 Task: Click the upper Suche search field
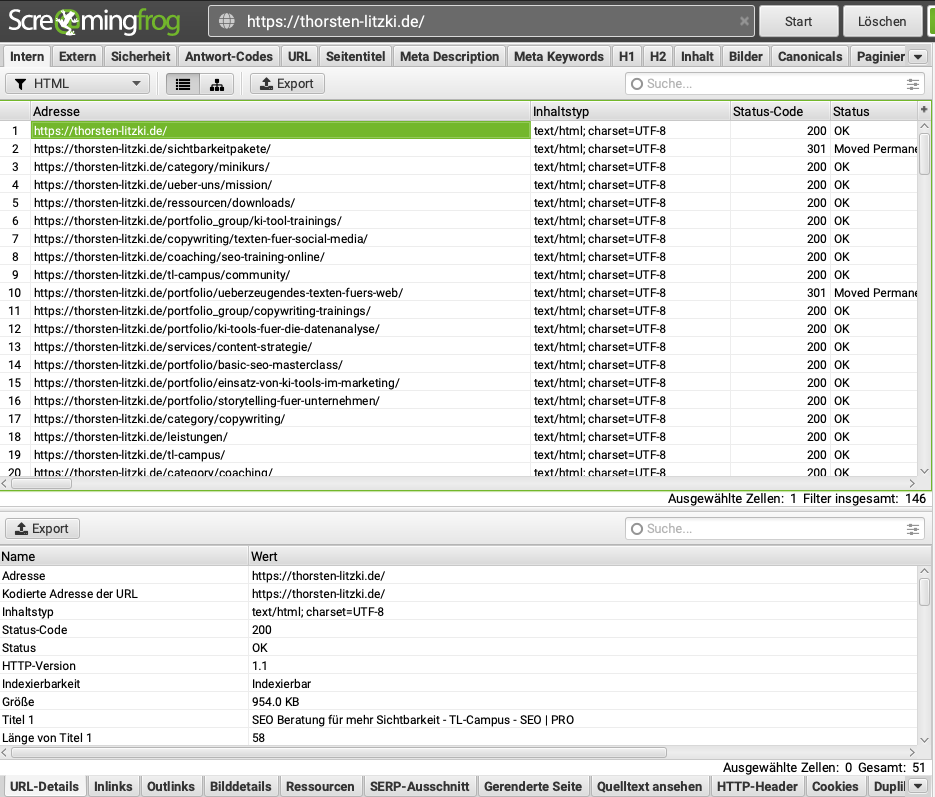coord(774,84)
